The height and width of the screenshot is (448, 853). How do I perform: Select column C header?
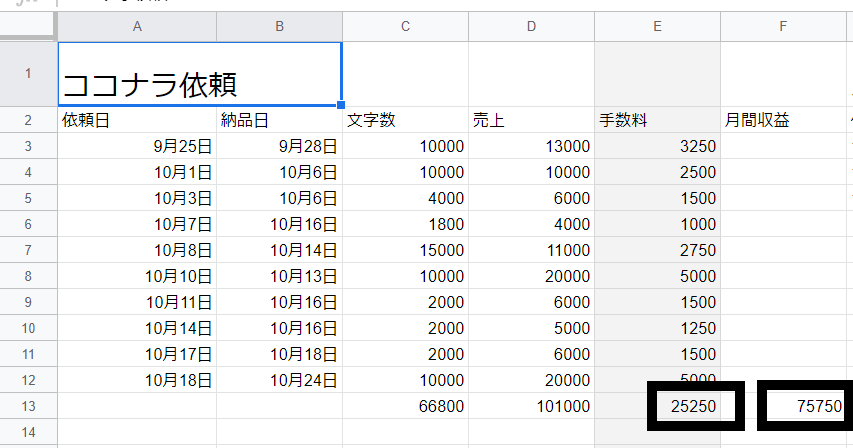click(405, 27)
